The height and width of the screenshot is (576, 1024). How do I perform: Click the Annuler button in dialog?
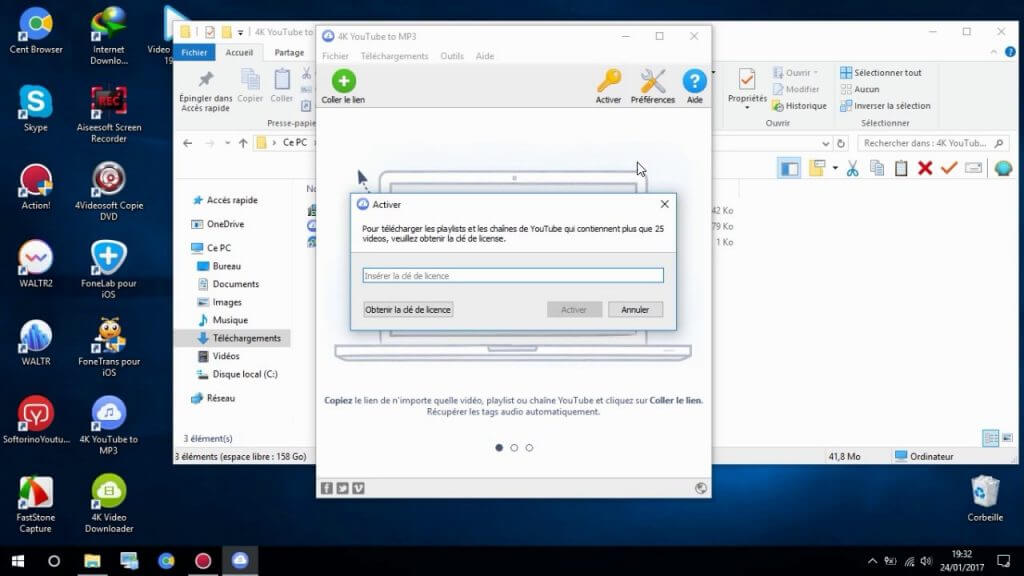click(x=635, y=310)
